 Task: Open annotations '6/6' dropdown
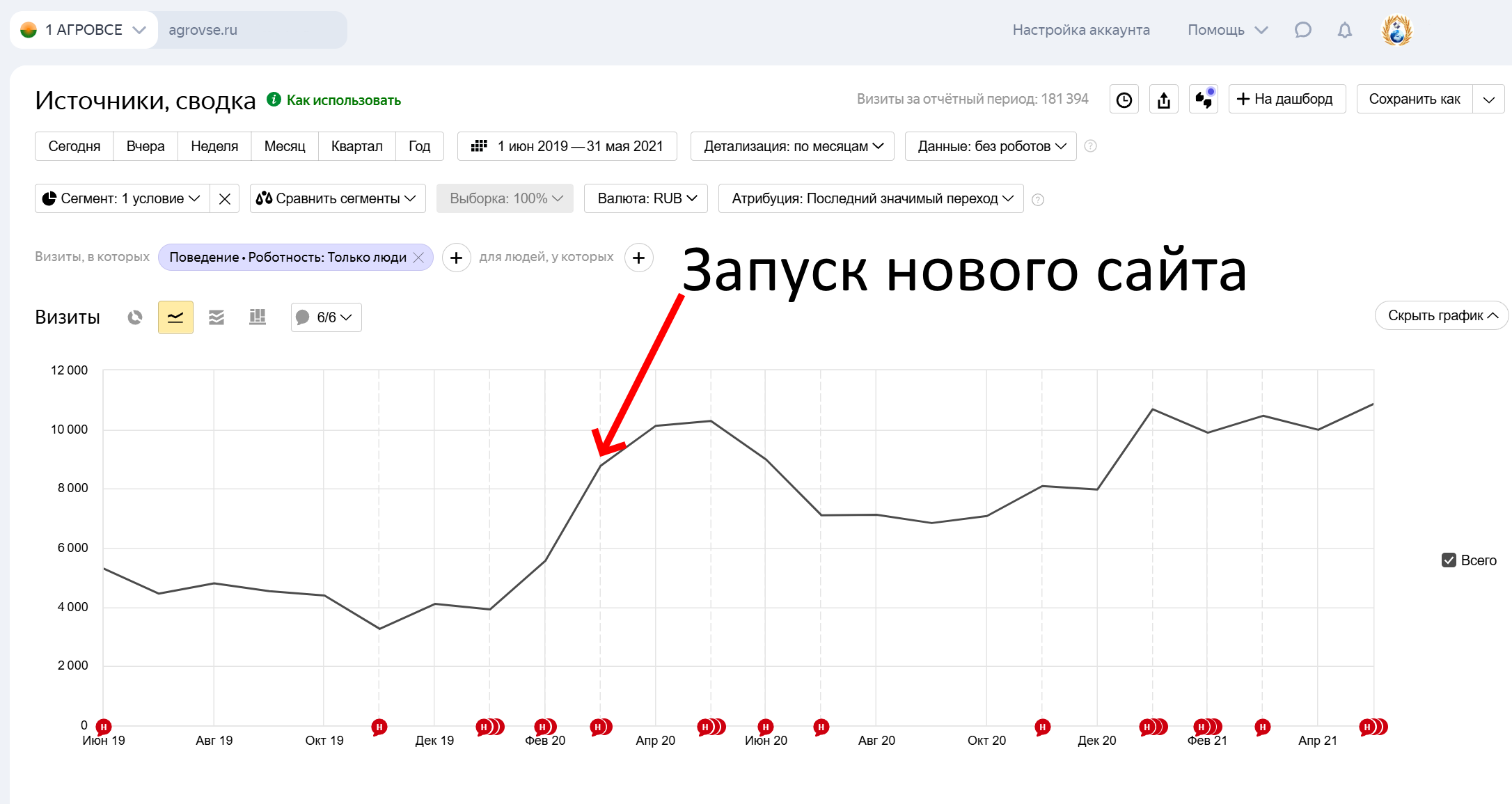326,317
